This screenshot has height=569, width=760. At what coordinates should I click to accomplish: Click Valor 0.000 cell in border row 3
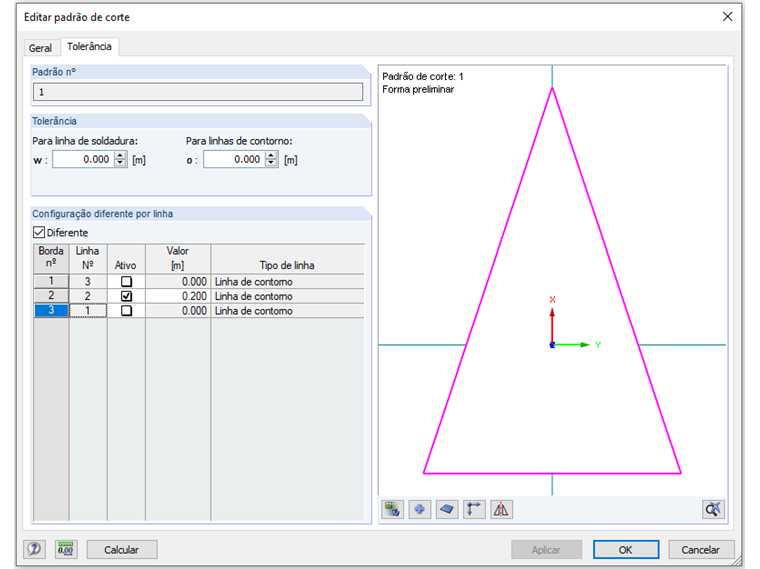coord(178,311)
